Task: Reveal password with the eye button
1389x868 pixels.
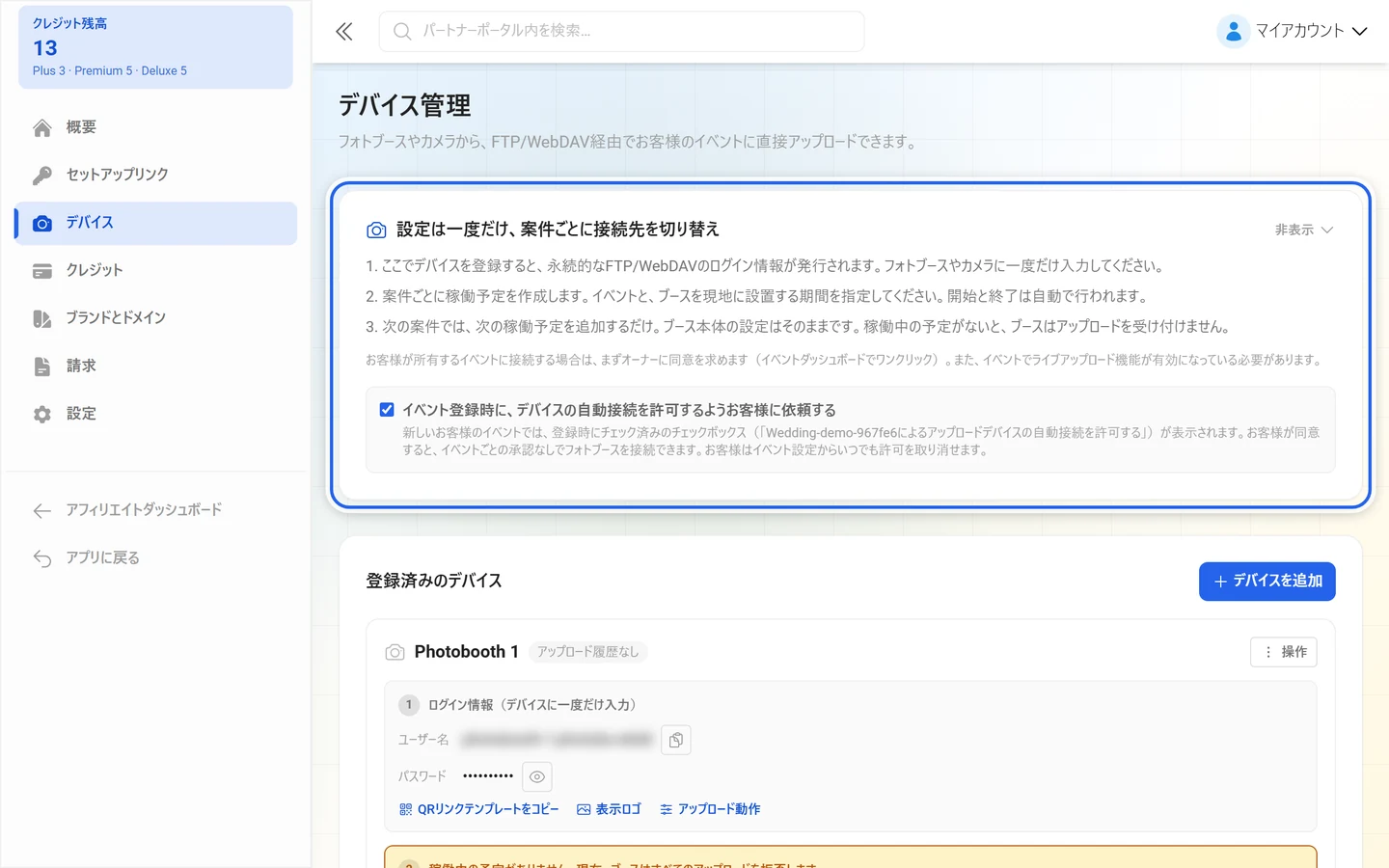Action: pyautogui.click(x=537, y=776)
